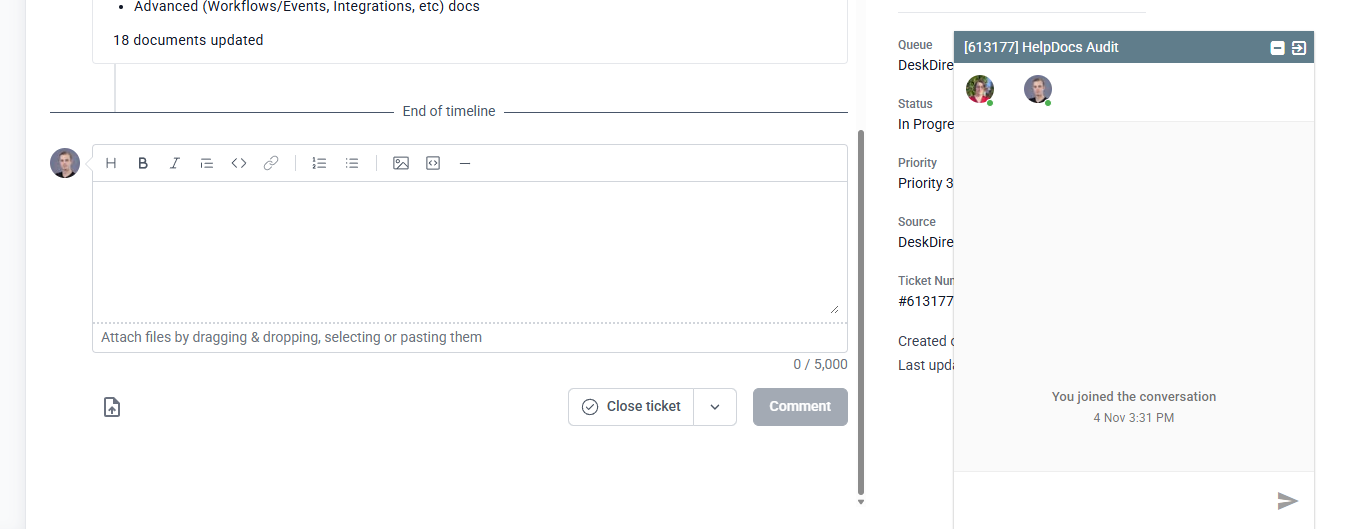Image resolution: width=1346 pixels, height=529 pixels.
Task: Click the Close ticket button
Action: [631, 407]
